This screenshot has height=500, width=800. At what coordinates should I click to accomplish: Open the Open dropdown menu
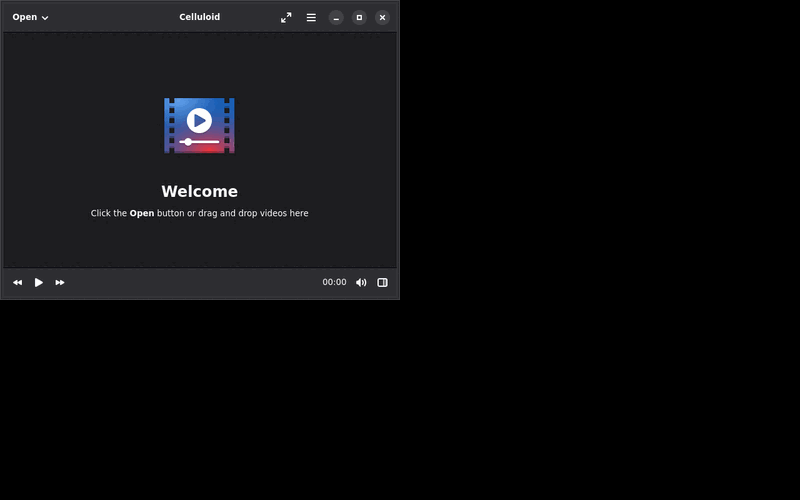(30, 17)
